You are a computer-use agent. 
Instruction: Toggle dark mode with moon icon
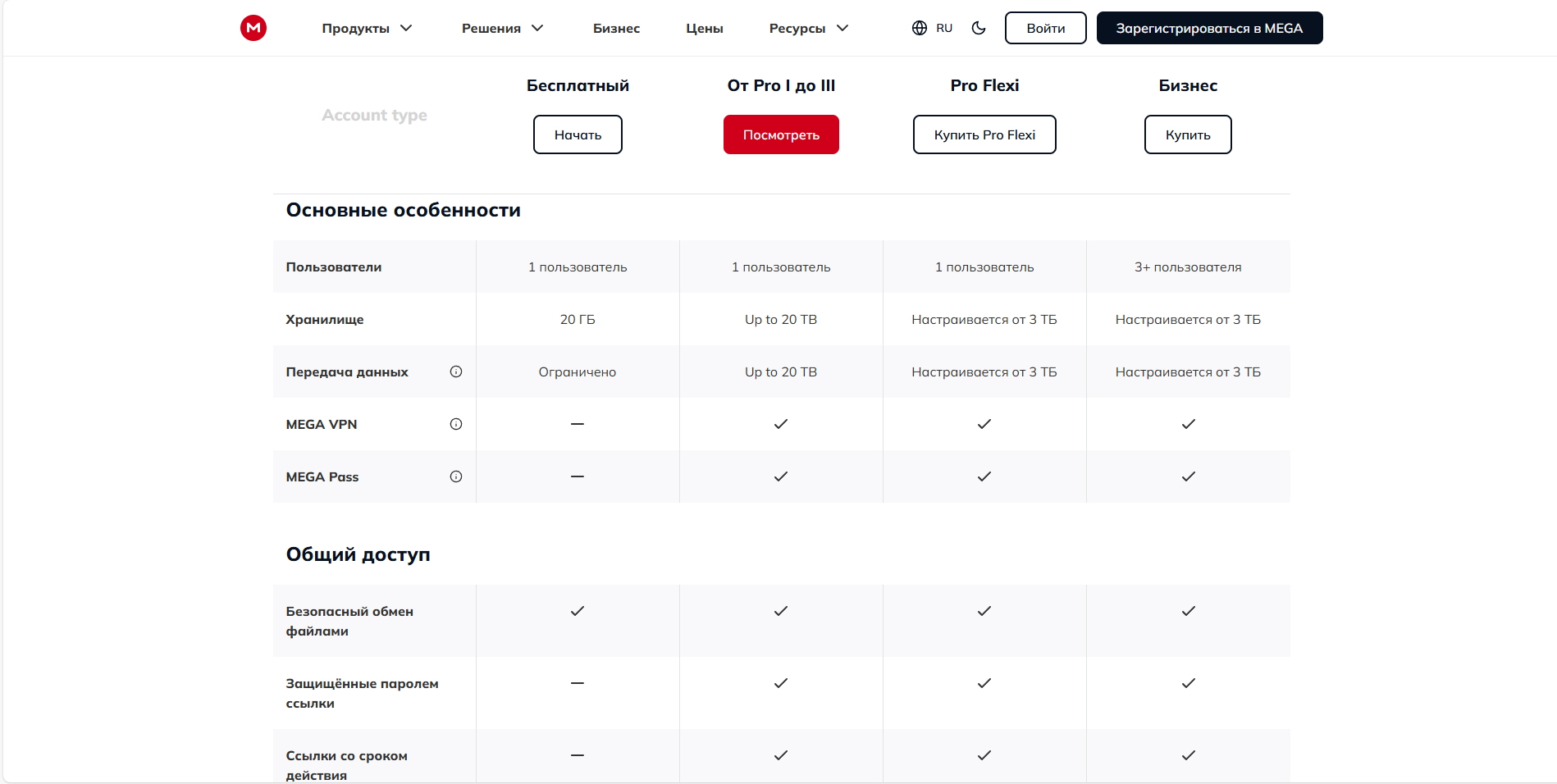978,28
